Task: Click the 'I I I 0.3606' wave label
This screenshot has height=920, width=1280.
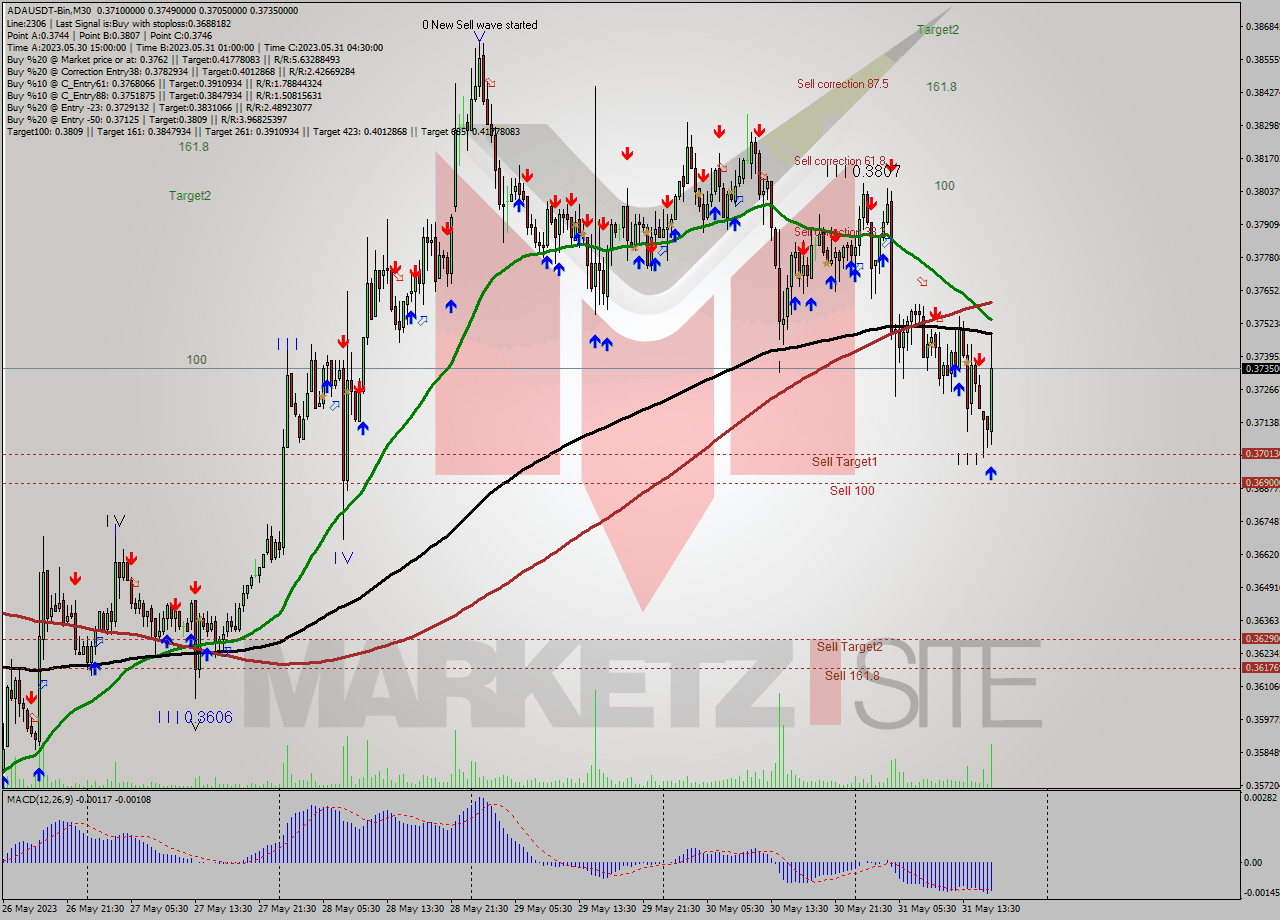Action: 195,717
